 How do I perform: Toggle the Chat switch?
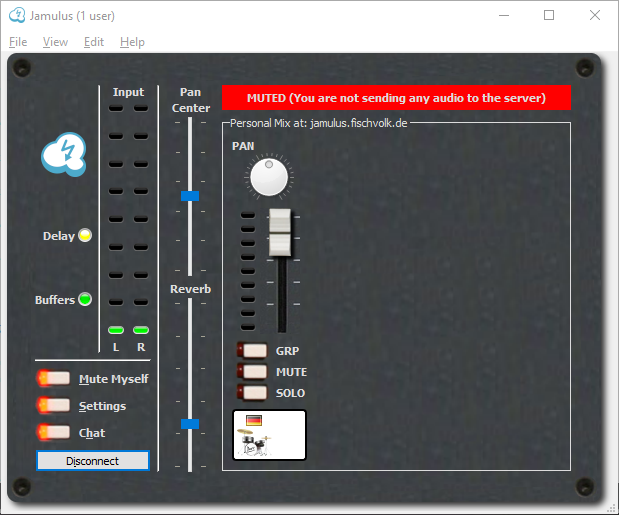54,432
